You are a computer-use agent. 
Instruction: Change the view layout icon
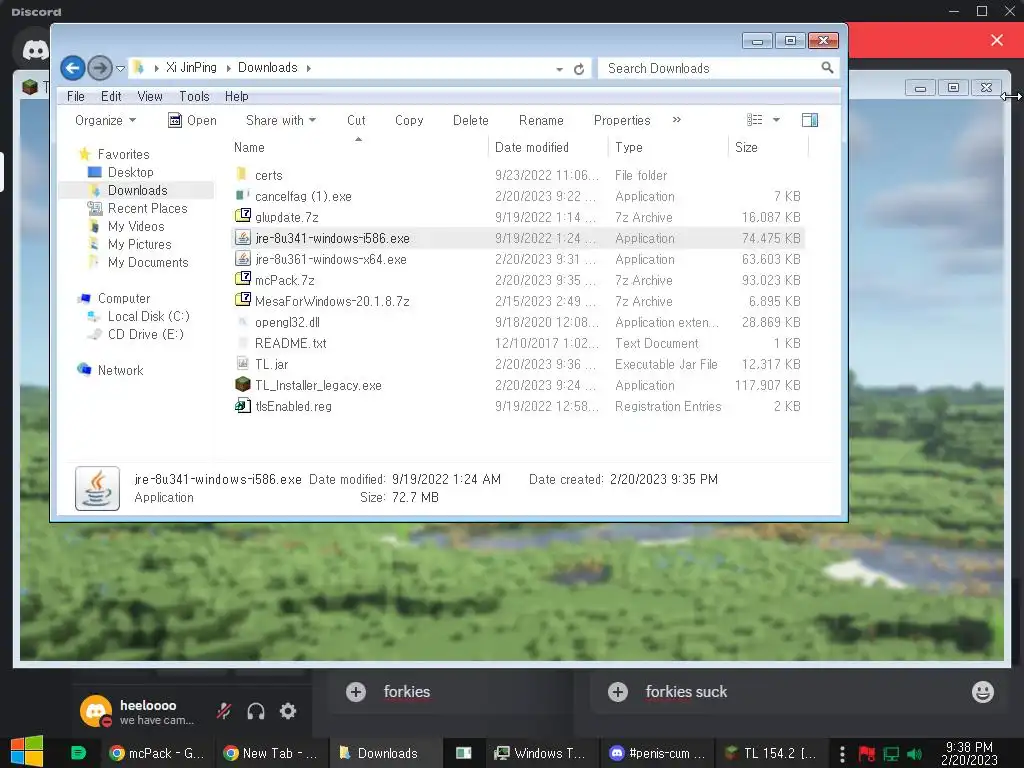755,120
